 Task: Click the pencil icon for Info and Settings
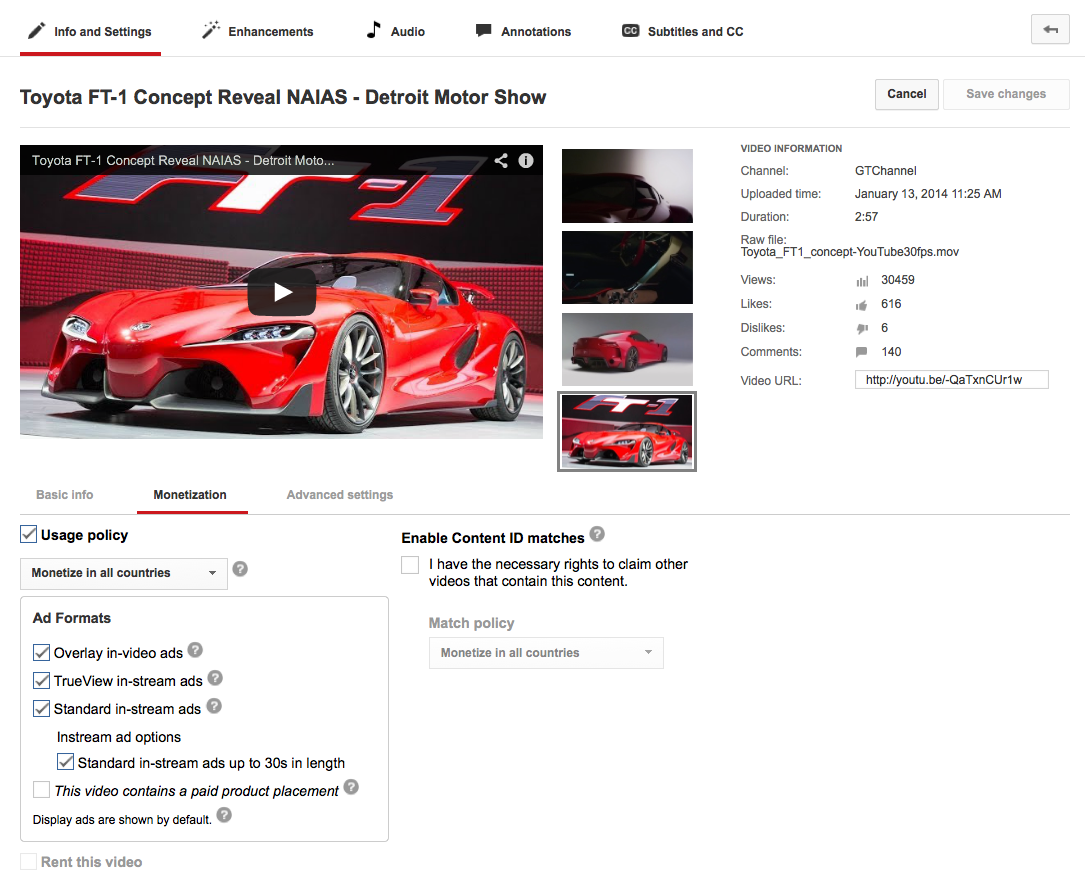click(36, 30)
